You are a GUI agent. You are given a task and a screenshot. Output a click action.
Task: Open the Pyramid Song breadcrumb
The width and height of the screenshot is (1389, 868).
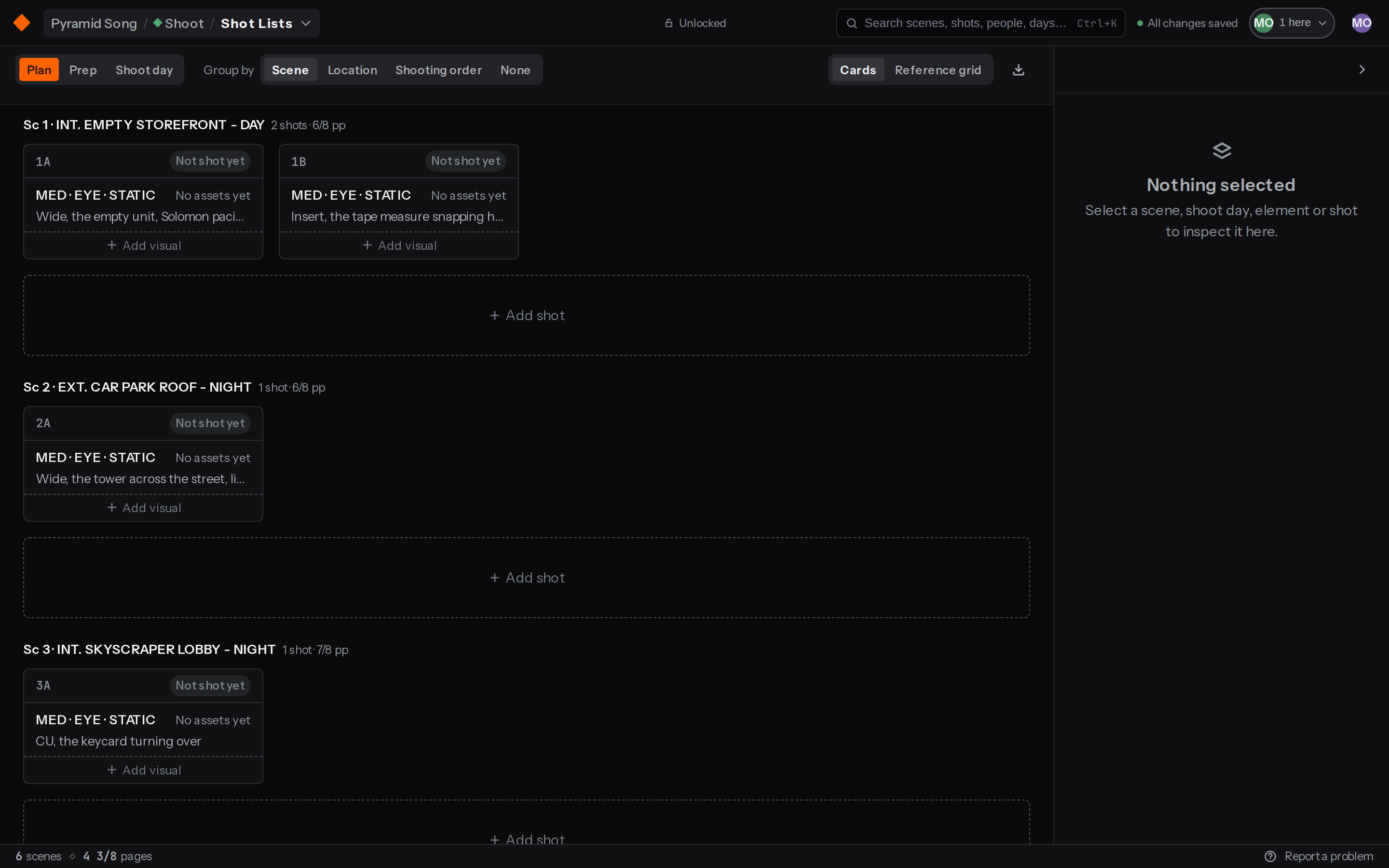94,23
